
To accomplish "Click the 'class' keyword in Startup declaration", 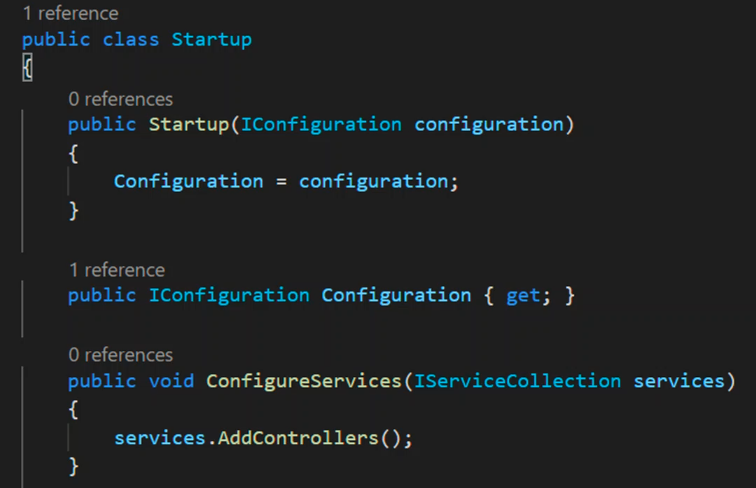I will pos(131,40).
